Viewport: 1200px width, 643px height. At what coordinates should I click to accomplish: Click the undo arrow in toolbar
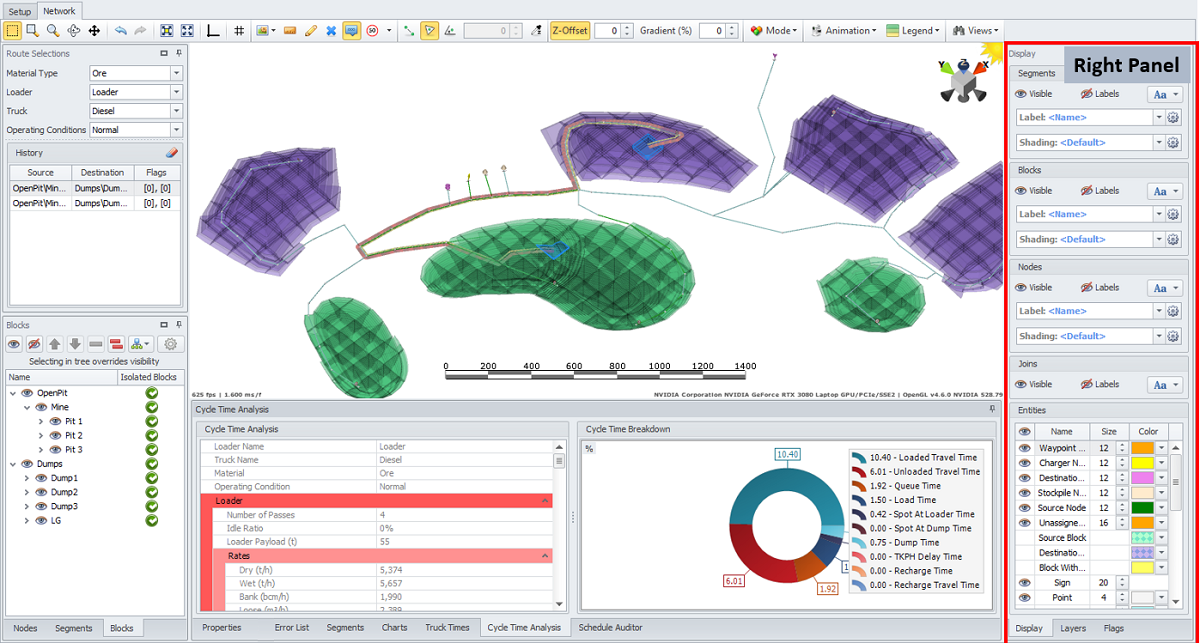[x=121, y=31]
